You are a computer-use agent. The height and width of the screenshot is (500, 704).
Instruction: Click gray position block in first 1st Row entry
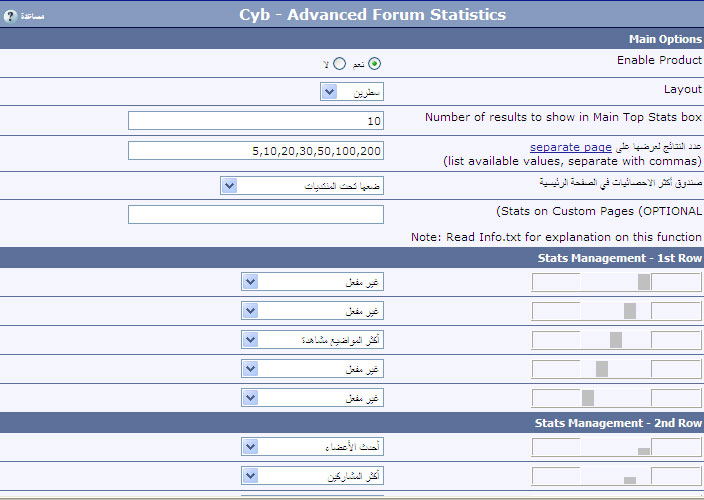(x=644, y=282)
